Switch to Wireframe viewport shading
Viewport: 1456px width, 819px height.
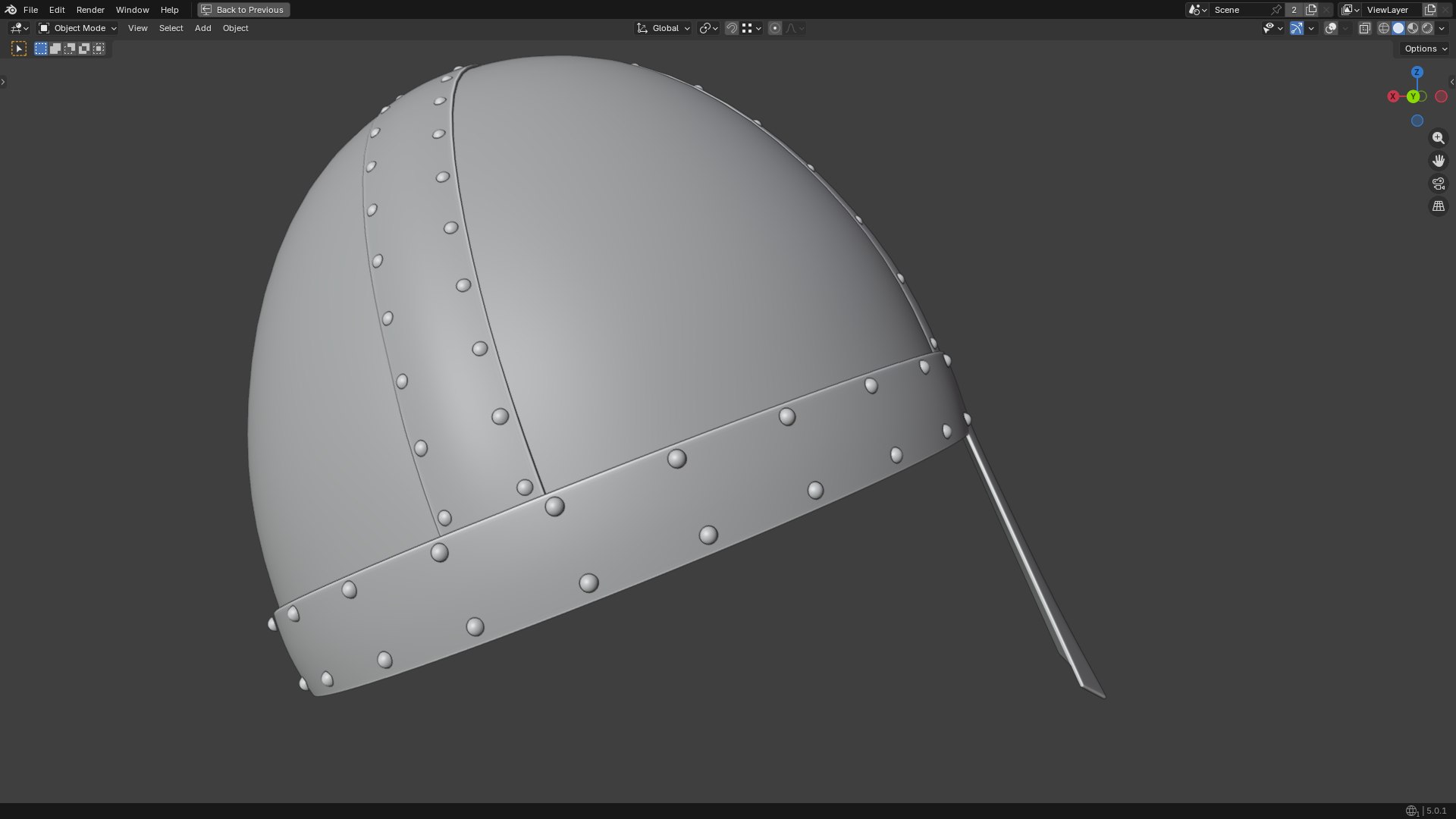click(x=1384, y=28)
